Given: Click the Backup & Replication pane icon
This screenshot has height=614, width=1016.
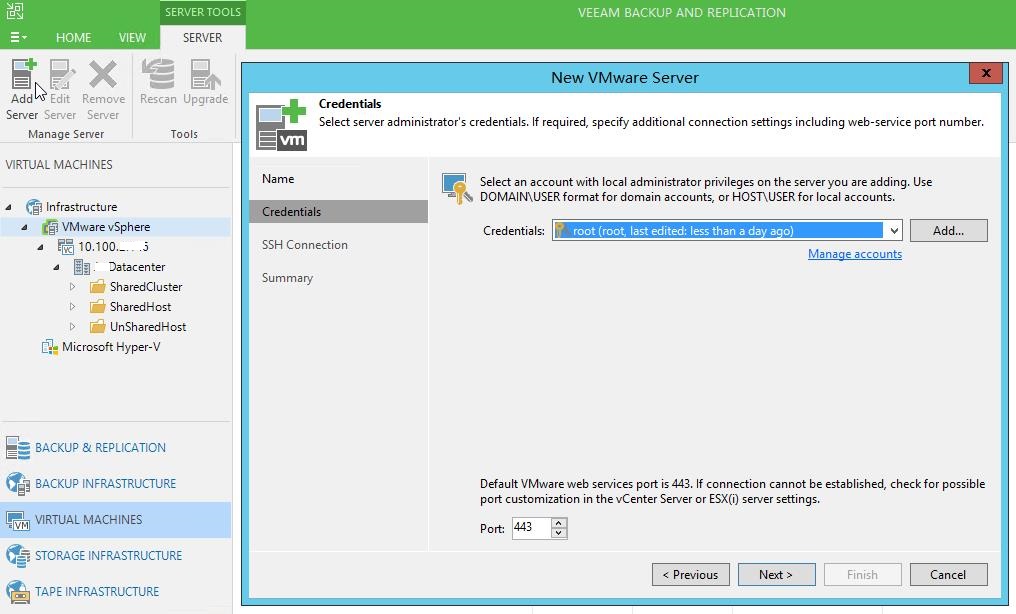Looking at the screenshot, I should (x=17, y=448).
